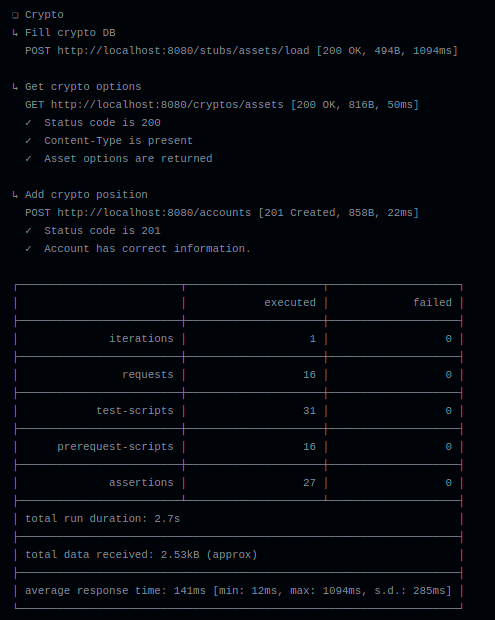495x620 pixels.
Task: Click the test-scripts row label
Action: (x=135, y=411)
